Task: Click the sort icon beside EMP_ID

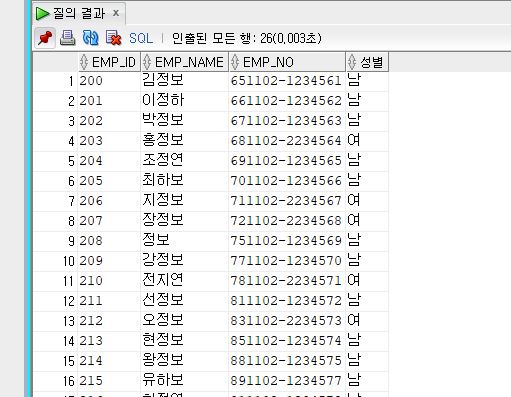Action: coord(84,62)
